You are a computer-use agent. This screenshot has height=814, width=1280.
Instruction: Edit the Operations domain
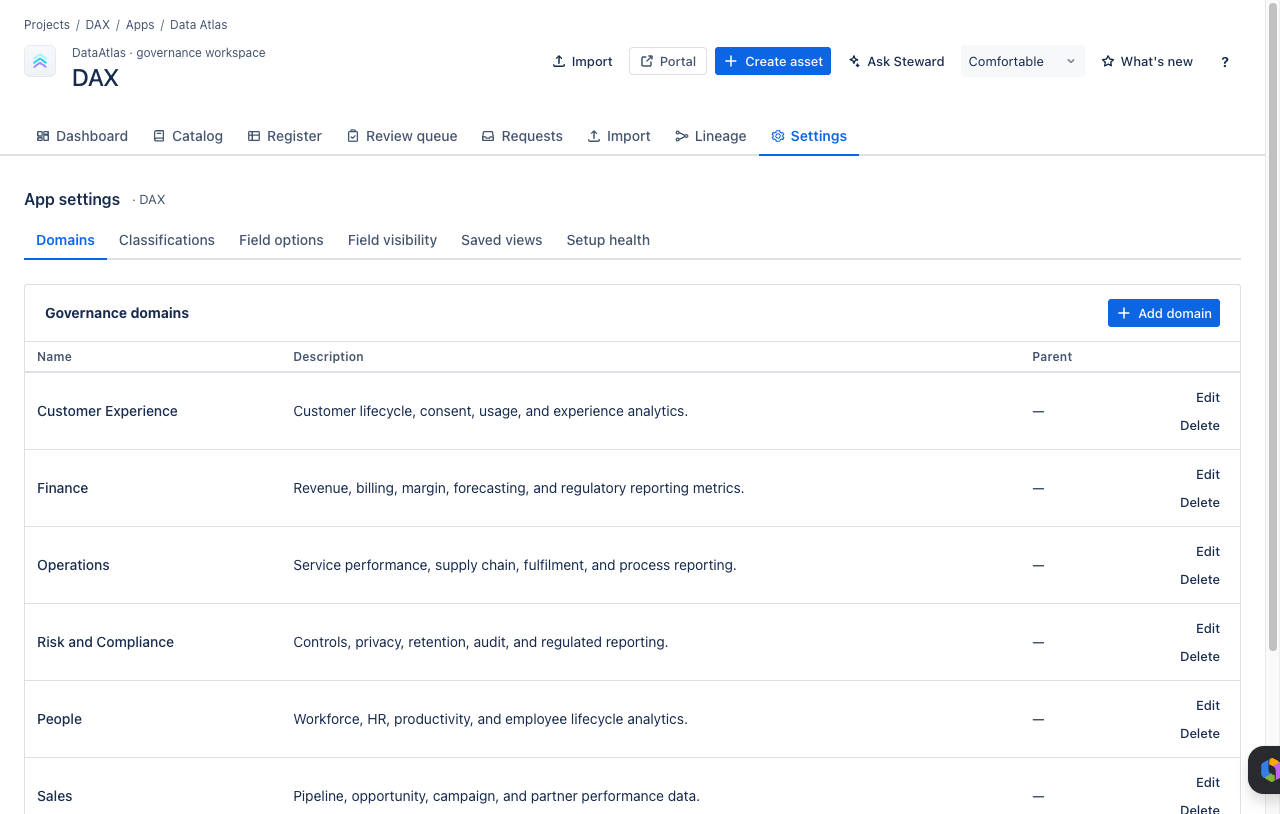pyautogui.click(x=1208, y=551)
